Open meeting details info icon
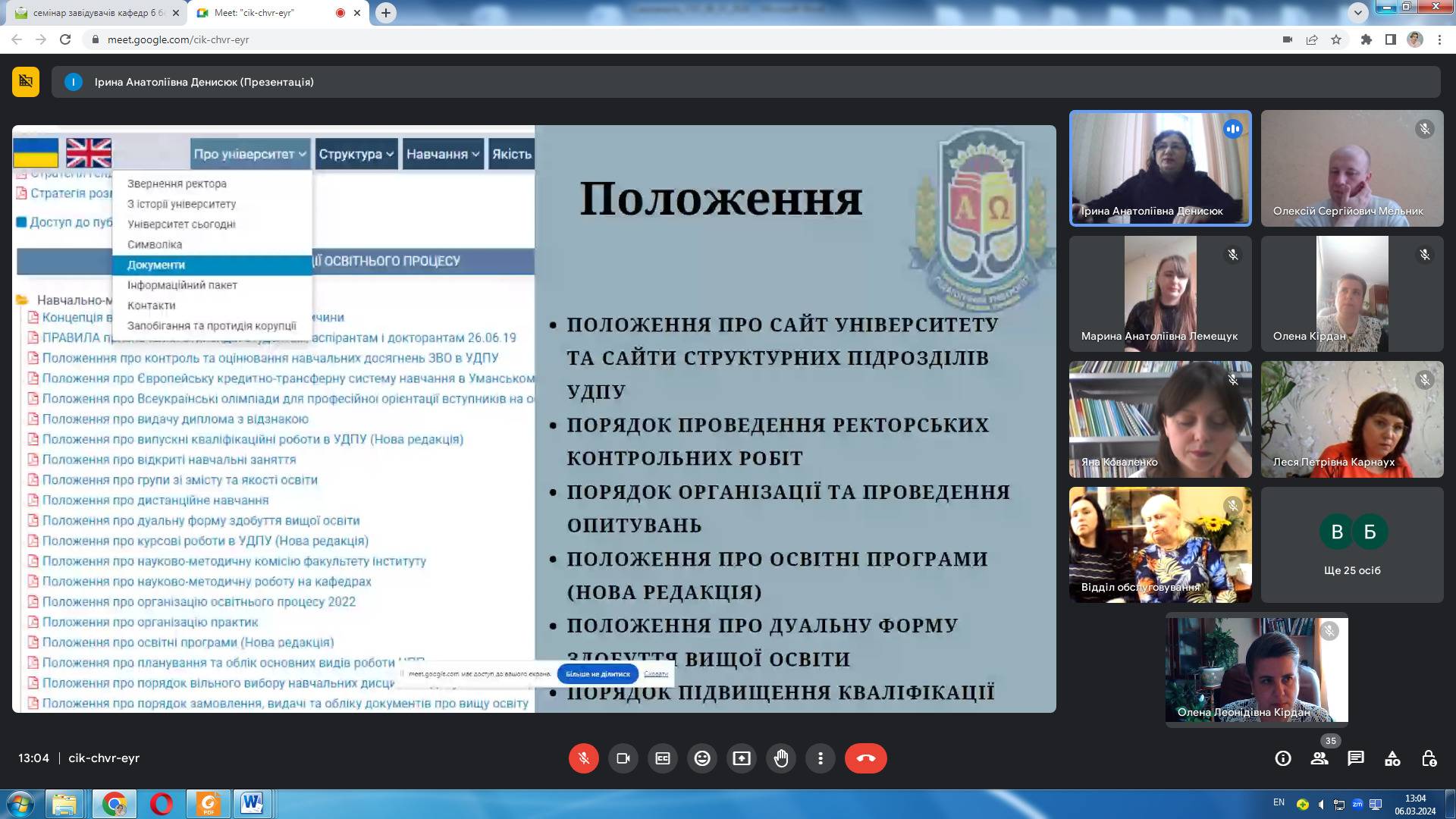Image resolution: width=1456 pixels, height=819 pixels. tap(1283, 758)
